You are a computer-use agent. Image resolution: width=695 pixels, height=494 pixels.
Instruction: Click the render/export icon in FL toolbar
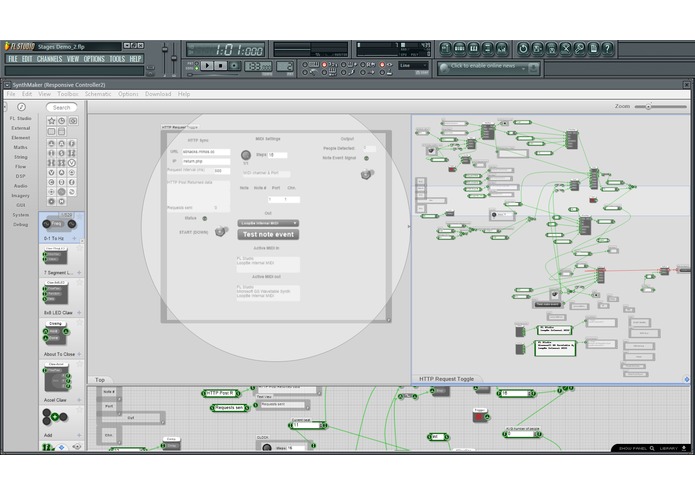click(x=551, y=48)
